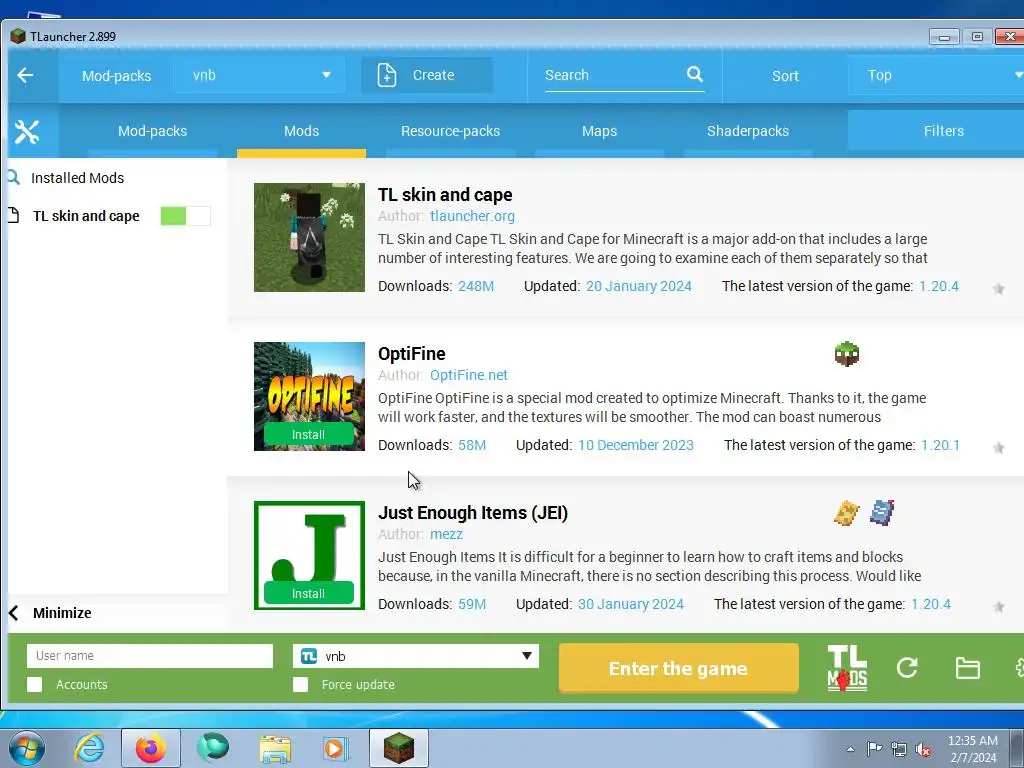Check the Accounts checkbox

(35, 684)
